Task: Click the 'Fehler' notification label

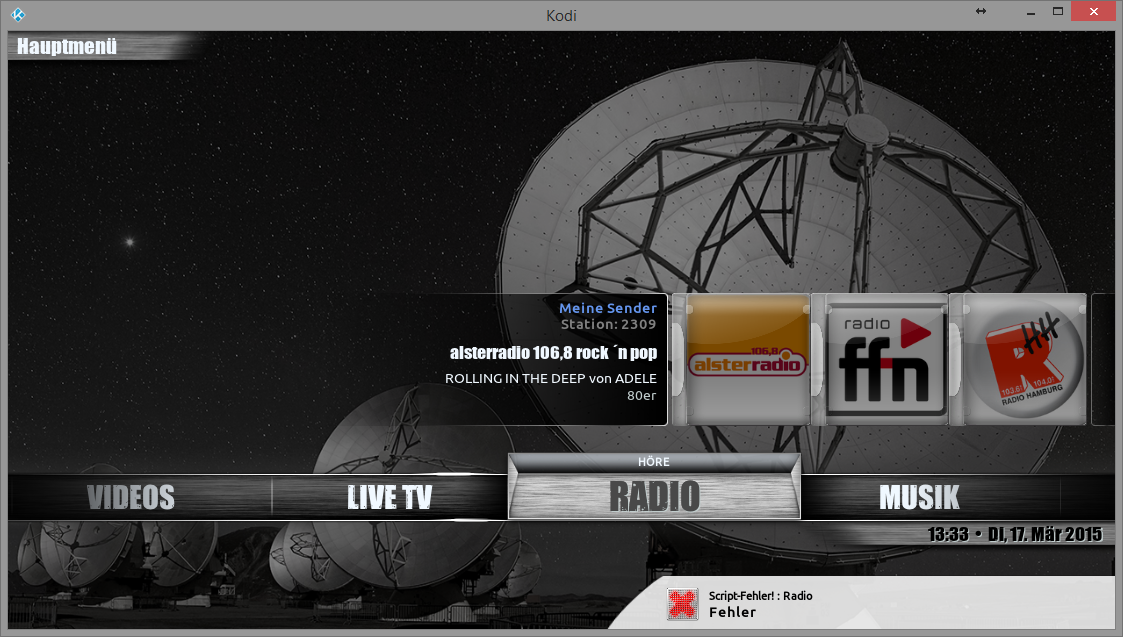Action: pos(732,612)
